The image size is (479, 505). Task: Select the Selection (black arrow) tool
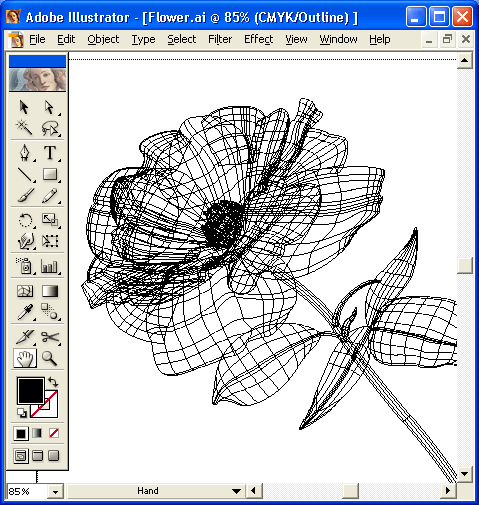pyautogui.click(x=24, y=107)
